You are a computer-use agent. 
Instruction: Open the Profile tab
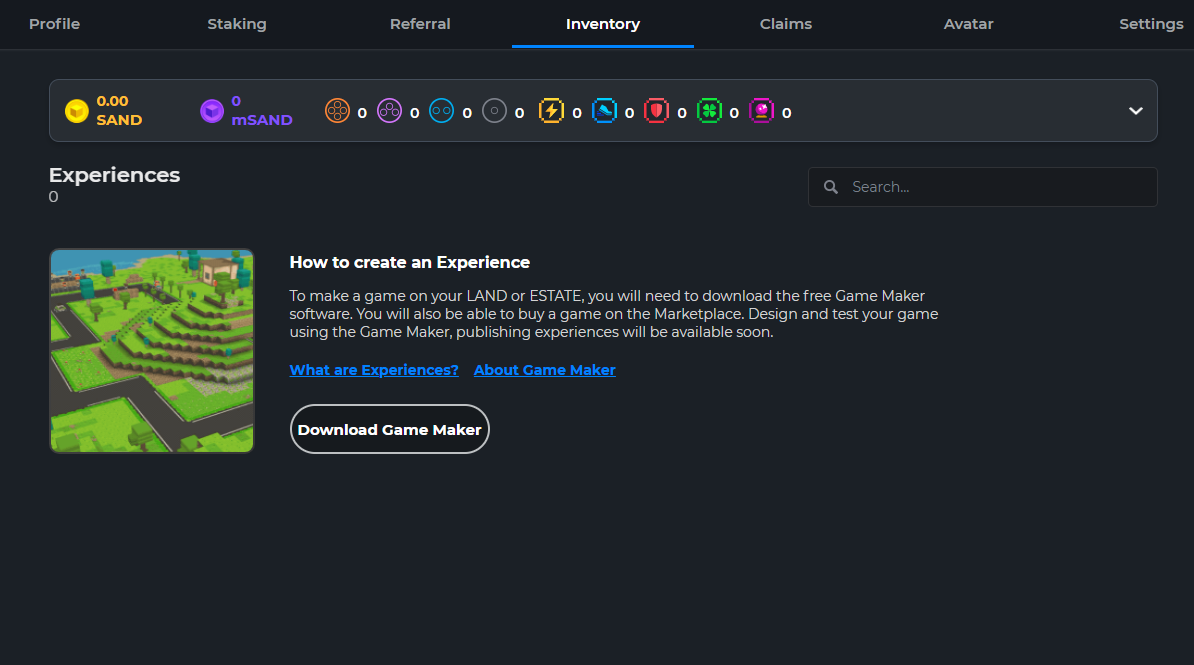pyautogui.click(x=54, y=24)
